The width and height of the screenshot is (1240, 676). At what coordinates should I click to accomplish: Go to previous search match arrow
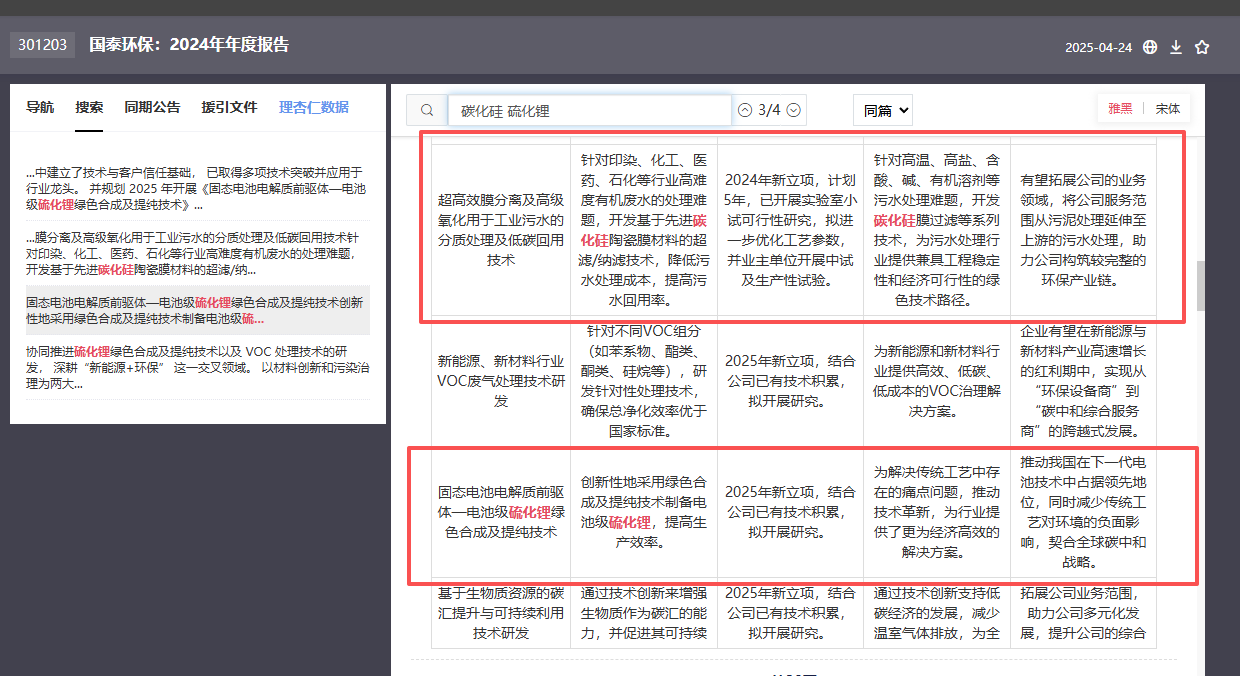pos(745,110)
